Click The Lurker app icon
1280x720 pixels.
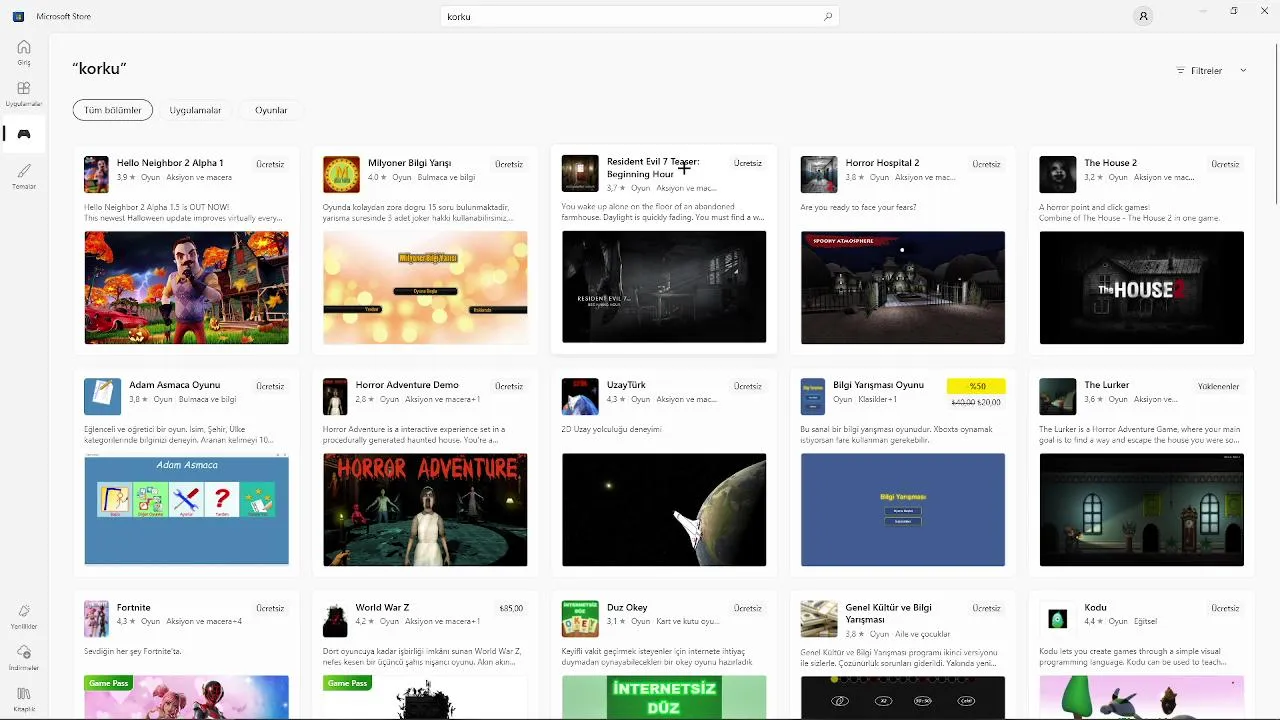pos(1058,396)
